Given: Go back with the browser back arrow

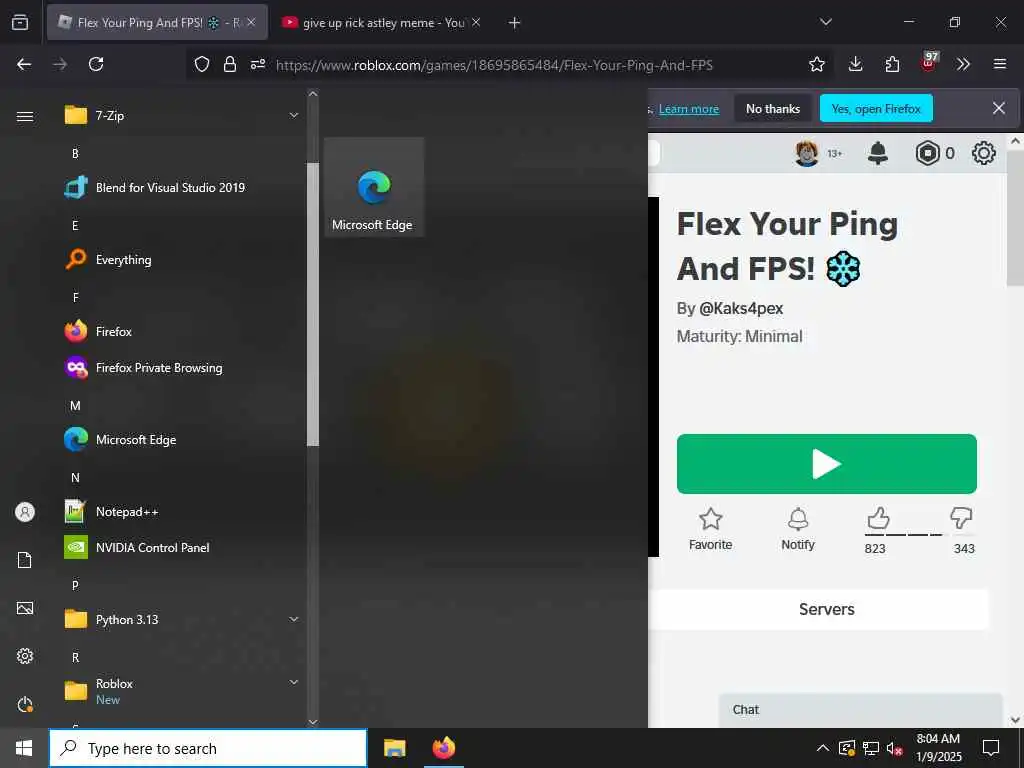Looking at the screenshot, I should point(24,64).
